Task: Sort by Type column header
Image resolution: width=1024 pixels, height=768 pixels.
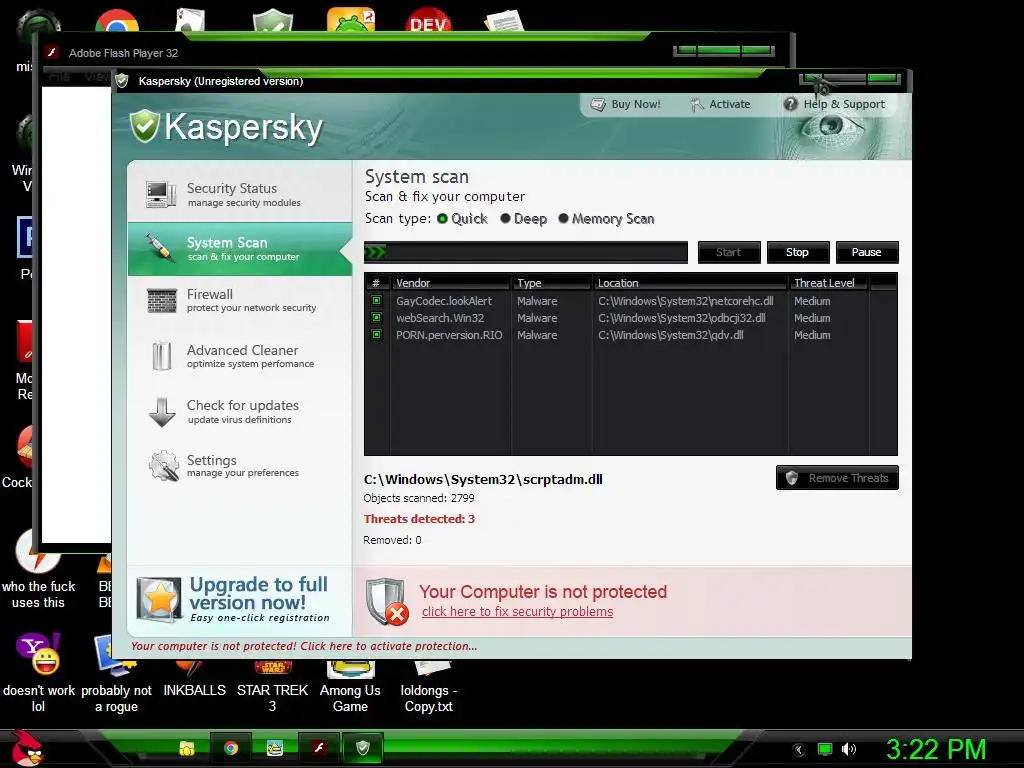Action: coord(552,283)
